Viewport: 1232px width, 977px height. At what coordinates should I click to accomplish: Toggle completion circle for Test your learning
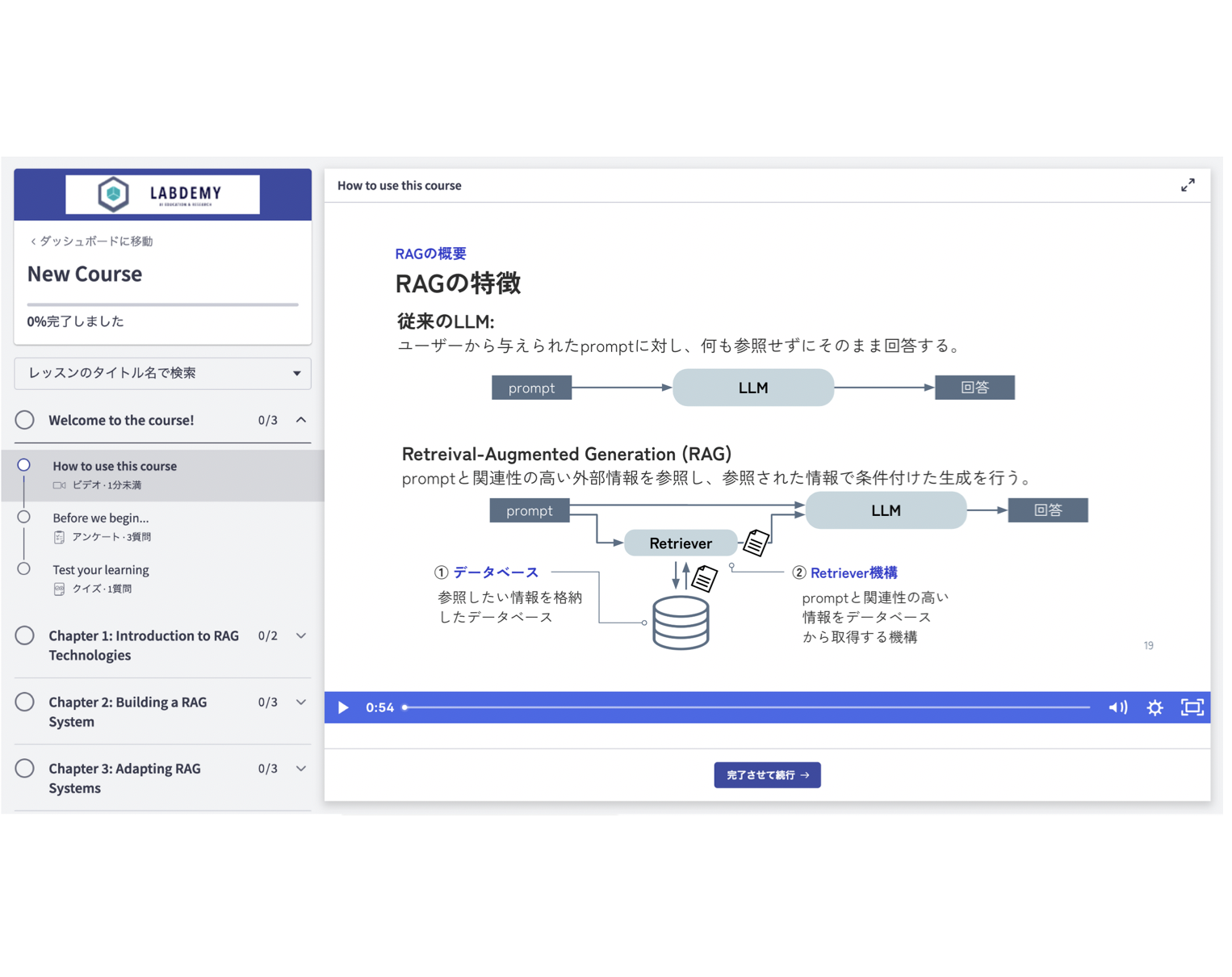(24, 568)
